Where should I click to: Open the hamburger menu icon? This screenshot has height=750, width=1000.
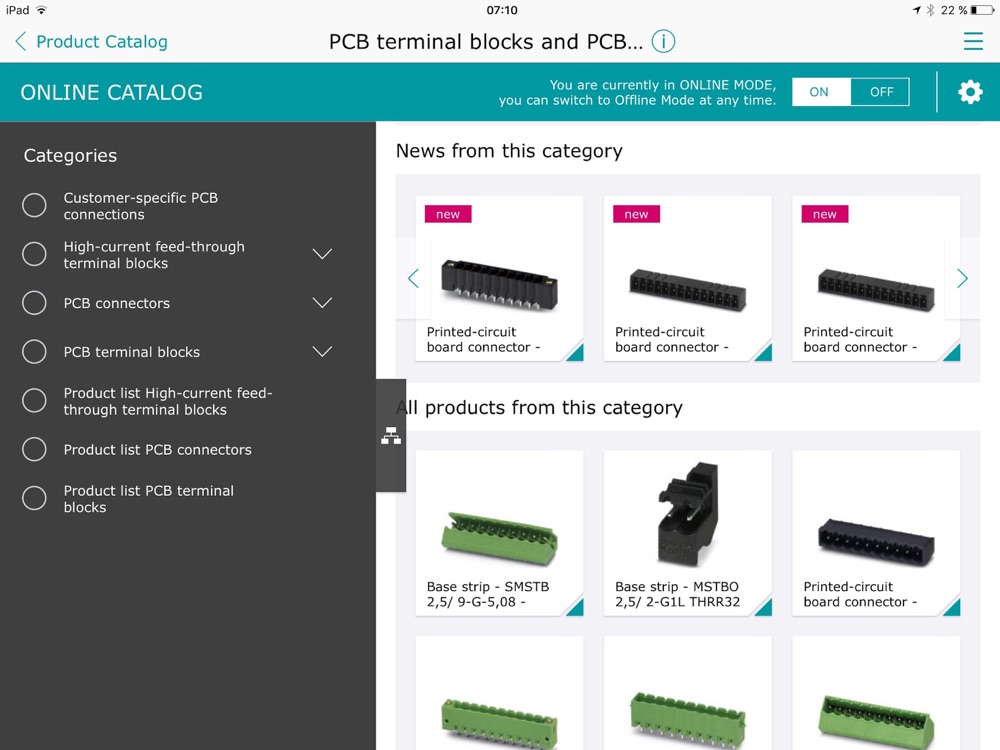(973, 41)
